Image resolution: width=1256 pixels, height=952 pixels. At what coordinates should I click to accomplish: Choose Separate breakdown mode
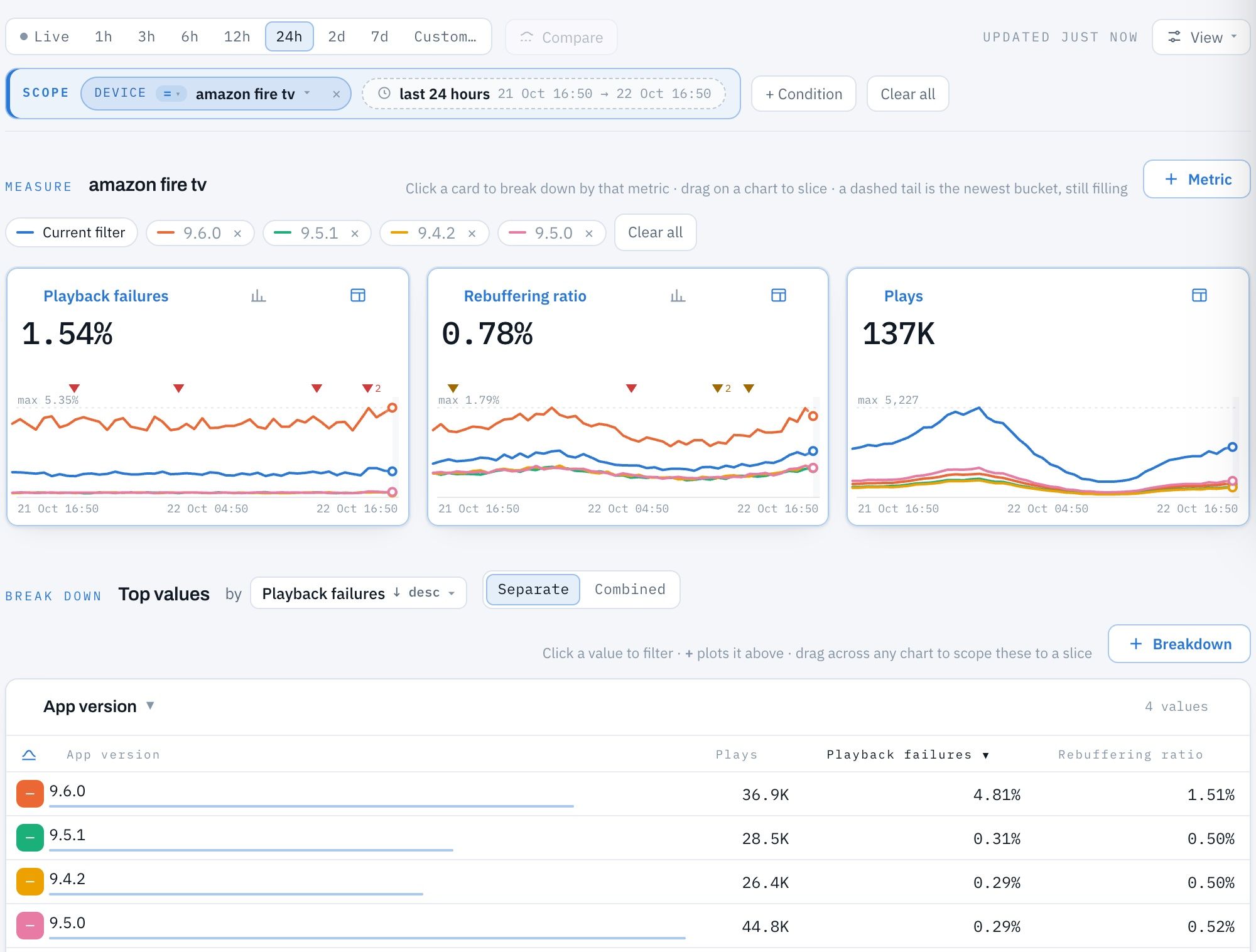pos(533,590)
